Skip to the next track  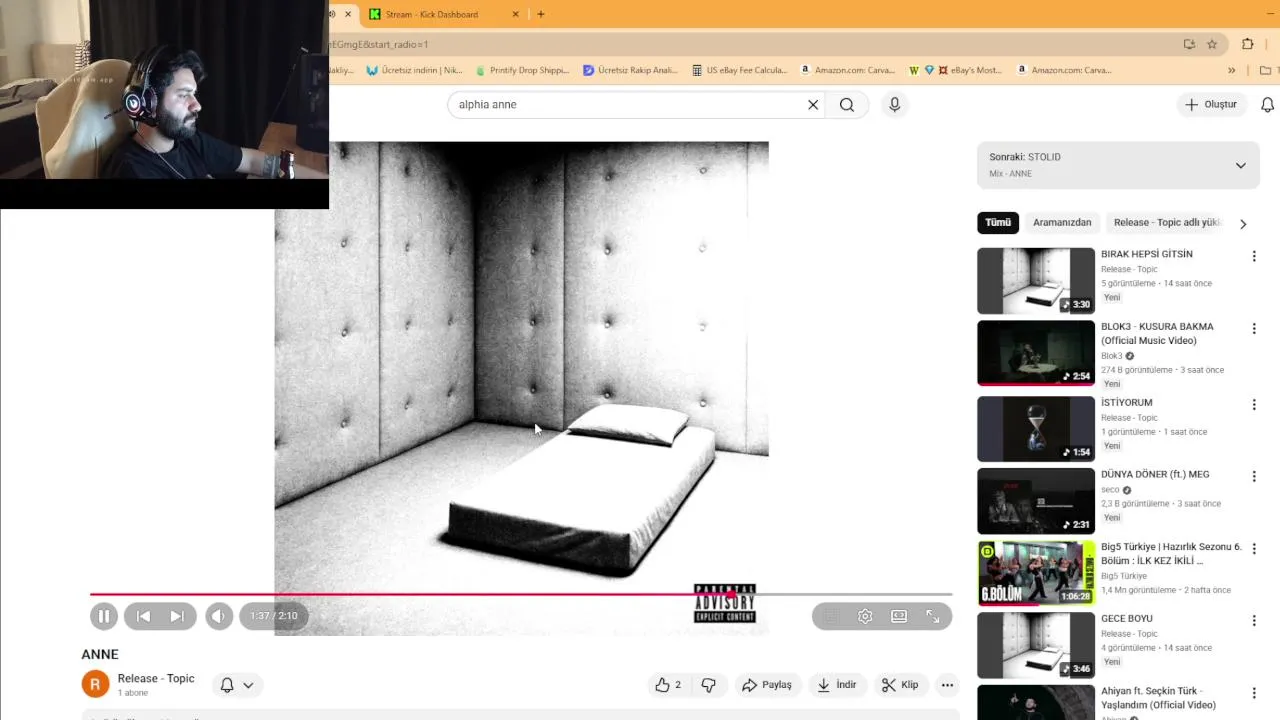(x=177, y=616)
